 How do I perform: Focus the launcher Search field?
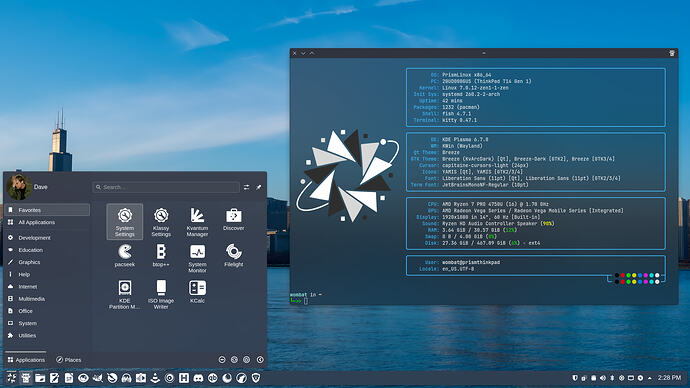tap(166, 187)
